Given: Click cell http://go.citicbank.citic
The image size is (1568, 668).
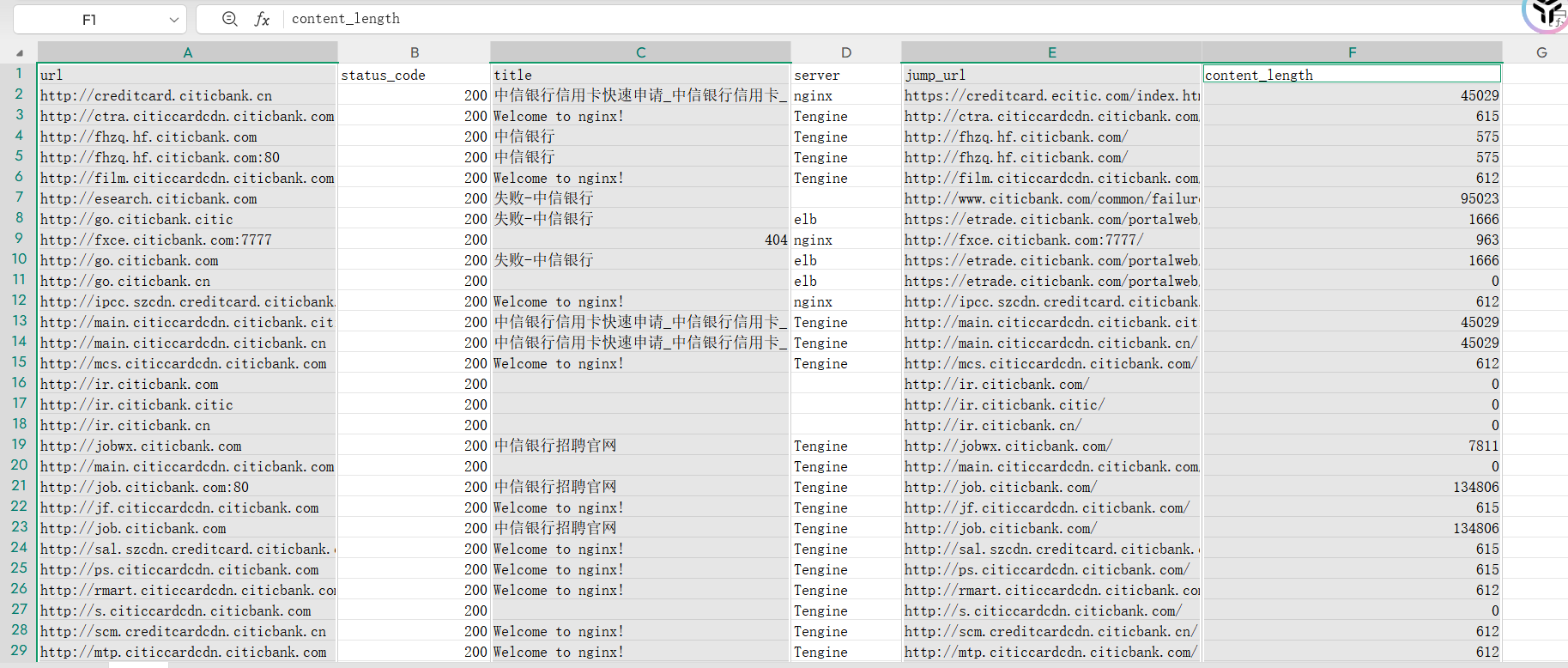Looking at the screenshot, I should (x=187, y=219).
